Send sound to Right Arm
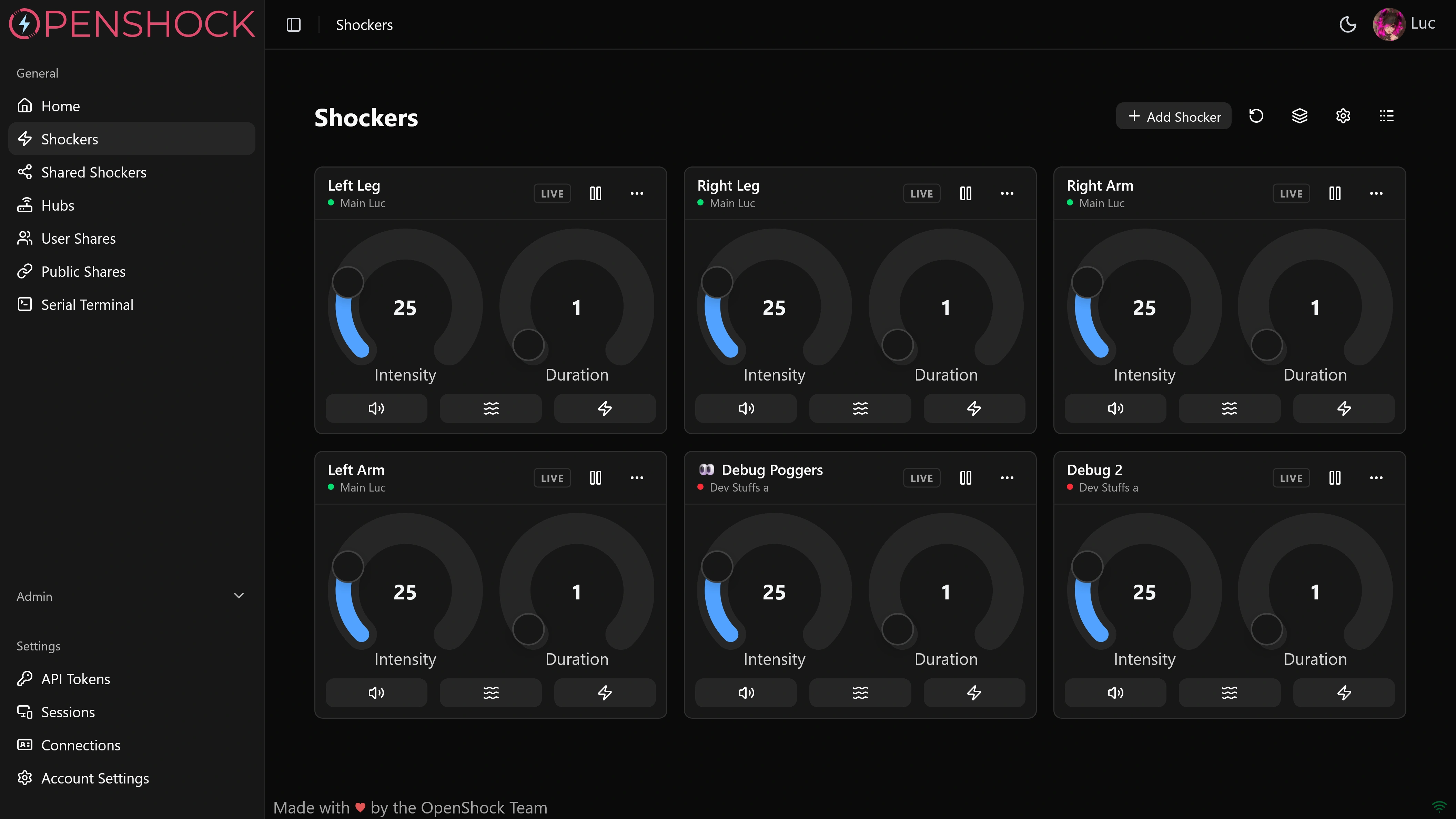 point(1116,408)
